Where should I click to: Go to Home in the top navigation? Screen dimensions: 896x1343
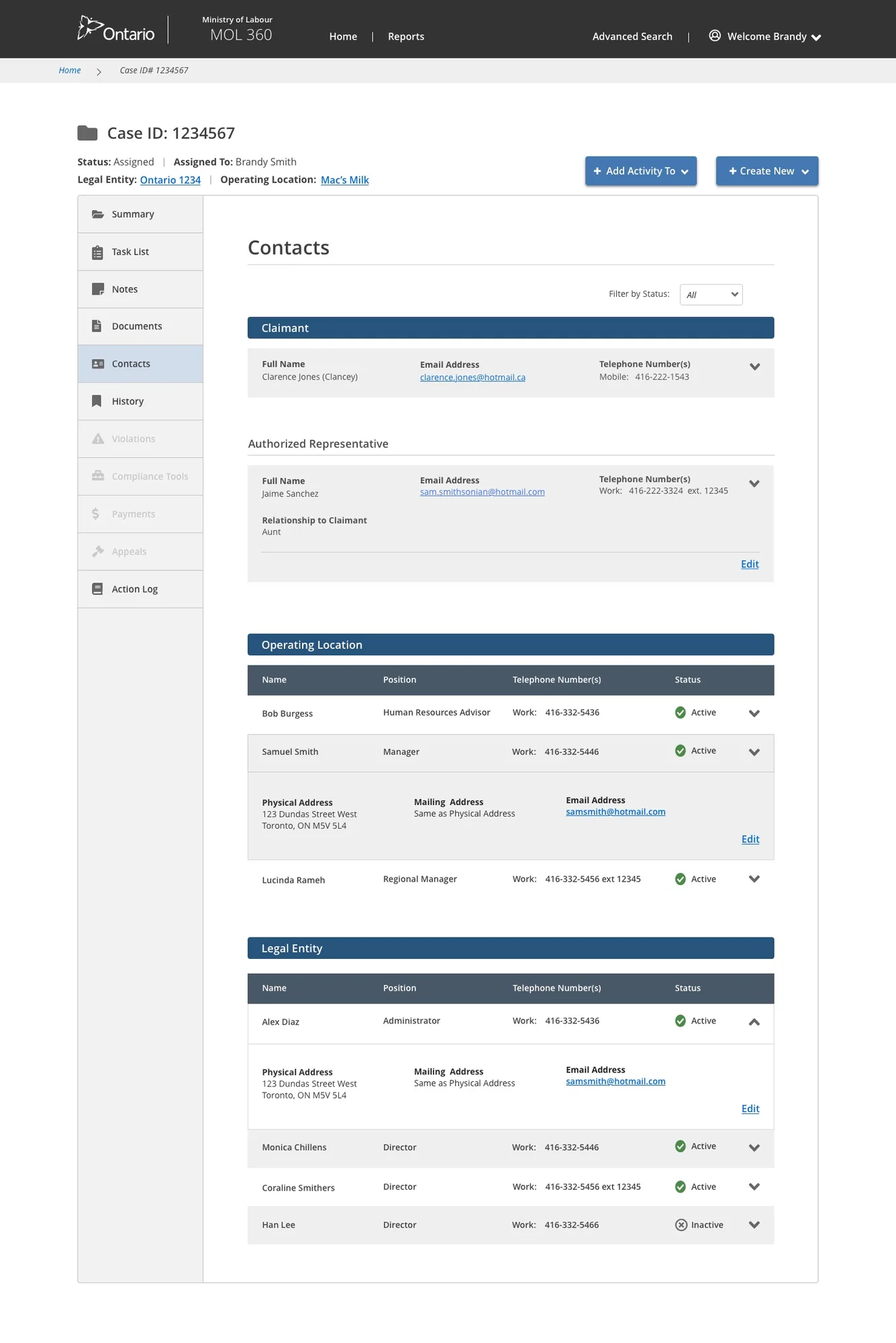[x=343, y=36]
